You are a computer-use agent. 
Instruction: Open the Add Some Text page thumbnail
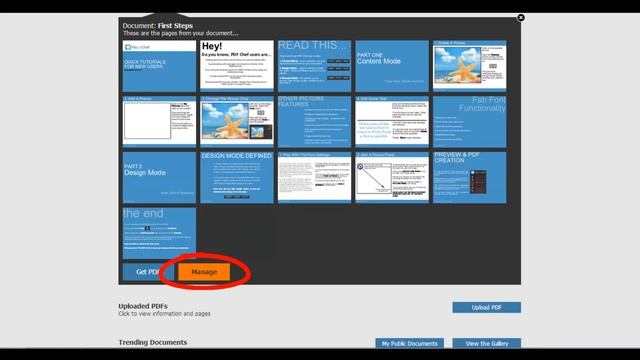[x=392, y=122]
